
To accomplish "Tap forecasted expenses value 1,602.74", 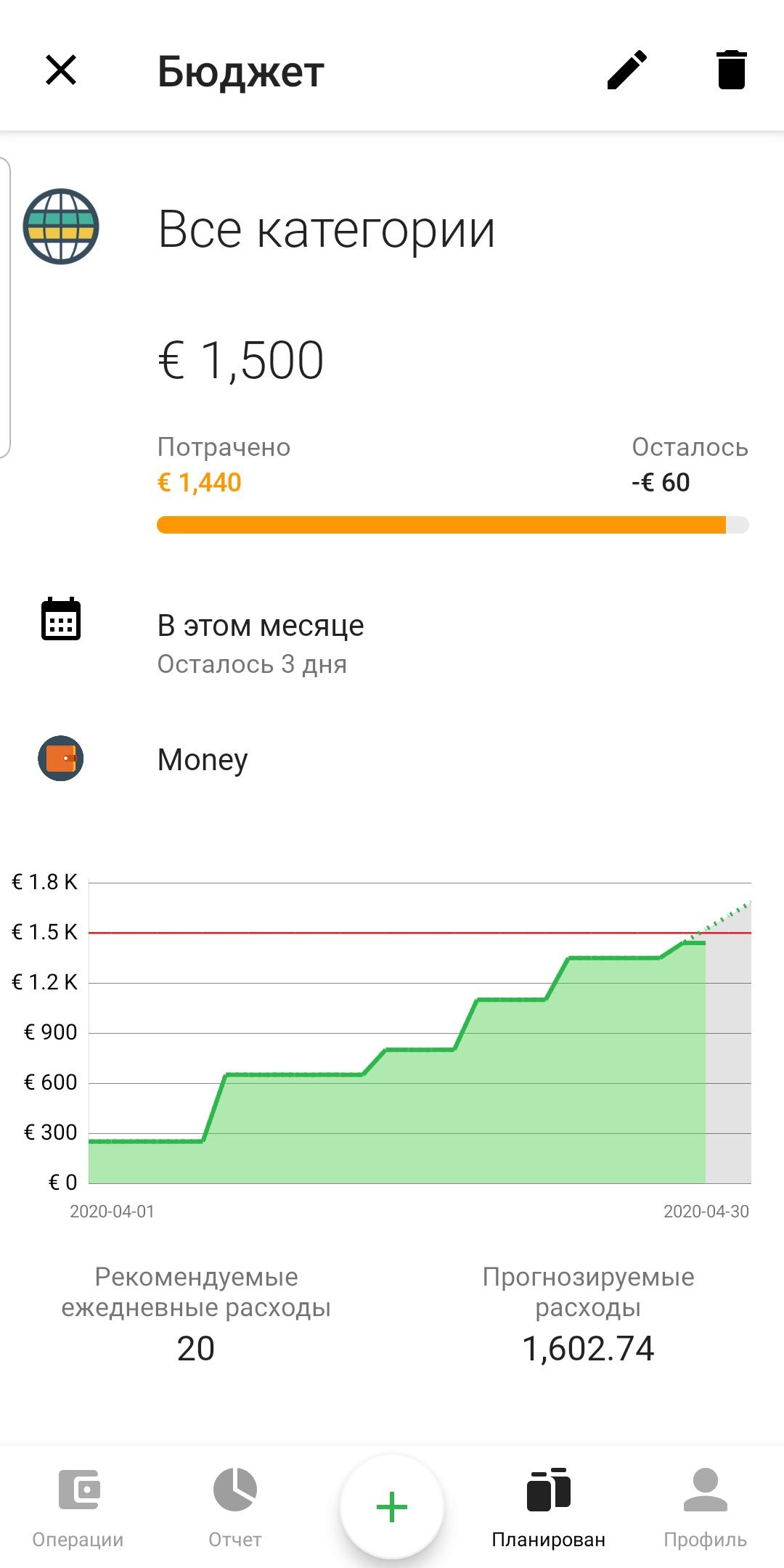I will pyautogui.click(x=588, y=1349).
